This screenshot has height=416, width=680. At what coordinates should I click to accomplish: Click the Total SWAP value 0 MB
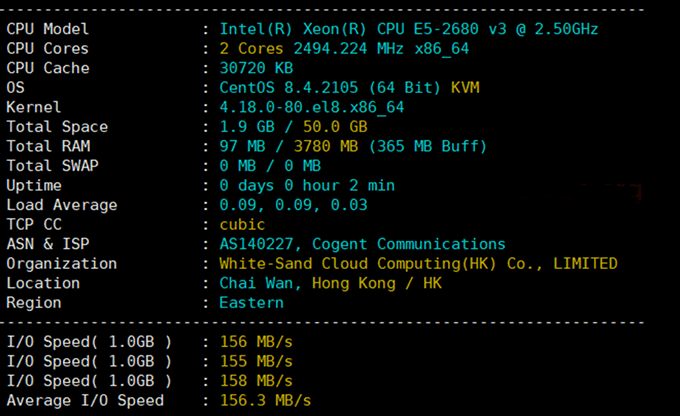click(x=239, y=166)
